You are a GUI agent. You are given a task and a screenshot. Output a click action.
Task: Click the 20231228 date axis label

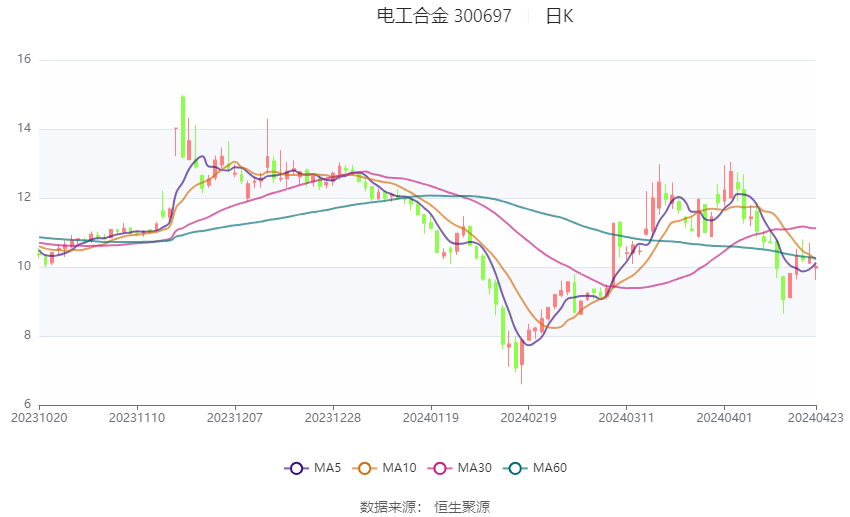pyautogui.click(x=333, y=418)
